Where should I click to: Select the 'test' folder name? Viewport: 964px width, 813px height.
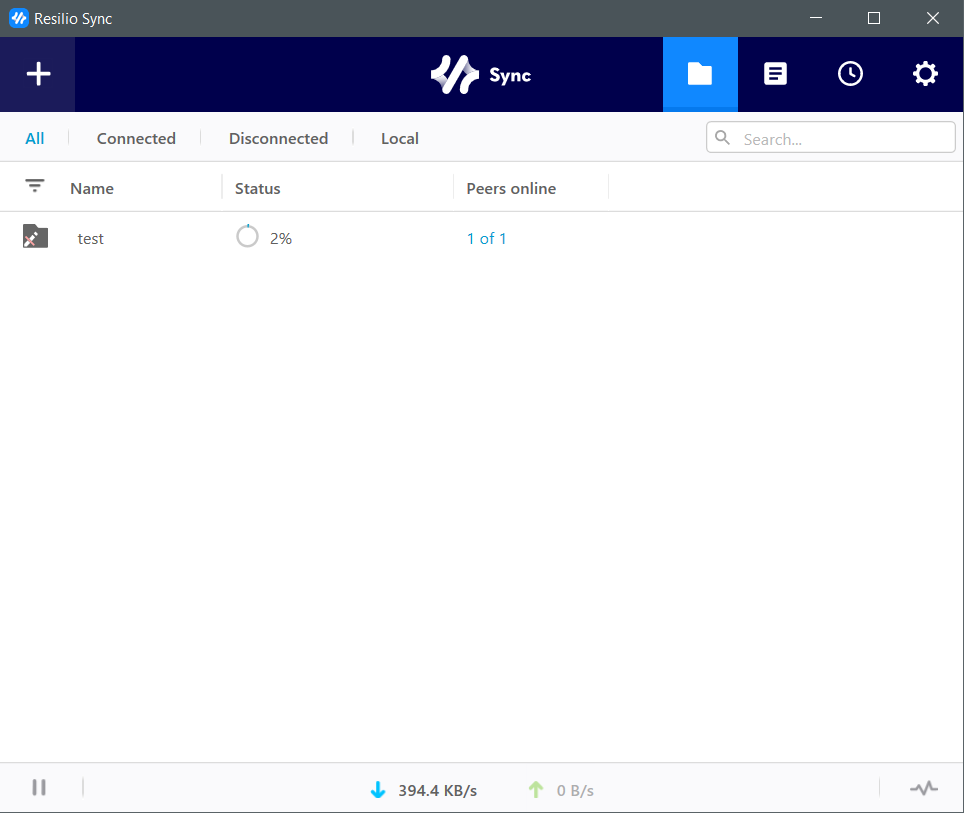tap(90, 239)
